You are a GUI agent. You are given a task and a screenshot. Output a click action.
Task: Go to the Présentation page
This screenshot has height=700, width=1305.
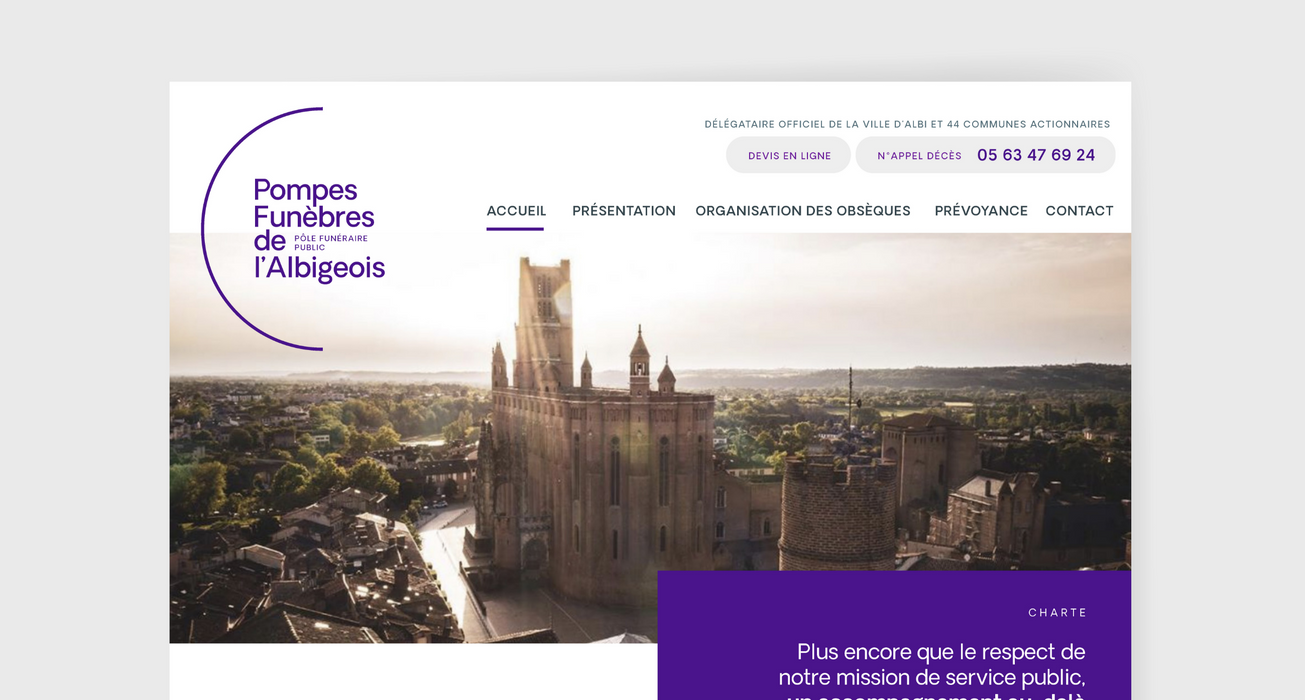(x=624, y=211)
